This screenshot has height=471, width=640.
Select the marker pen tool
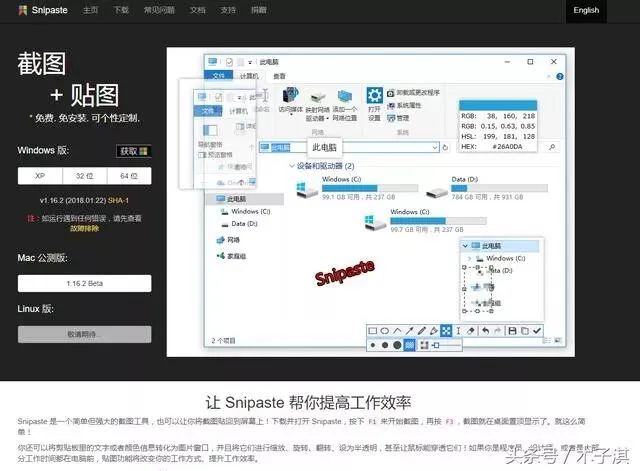click(x=433, y=331)
